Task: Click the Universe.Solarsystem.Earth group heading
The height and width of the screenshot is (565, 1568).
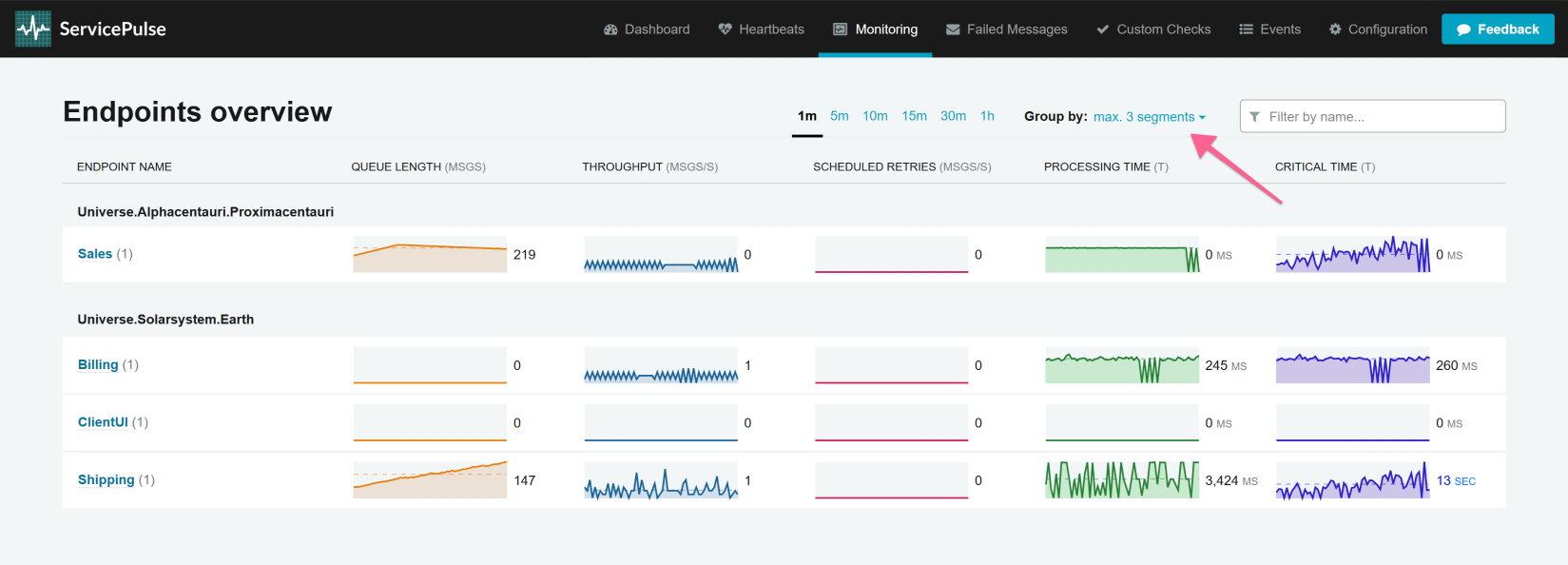Action: point(165,320)
